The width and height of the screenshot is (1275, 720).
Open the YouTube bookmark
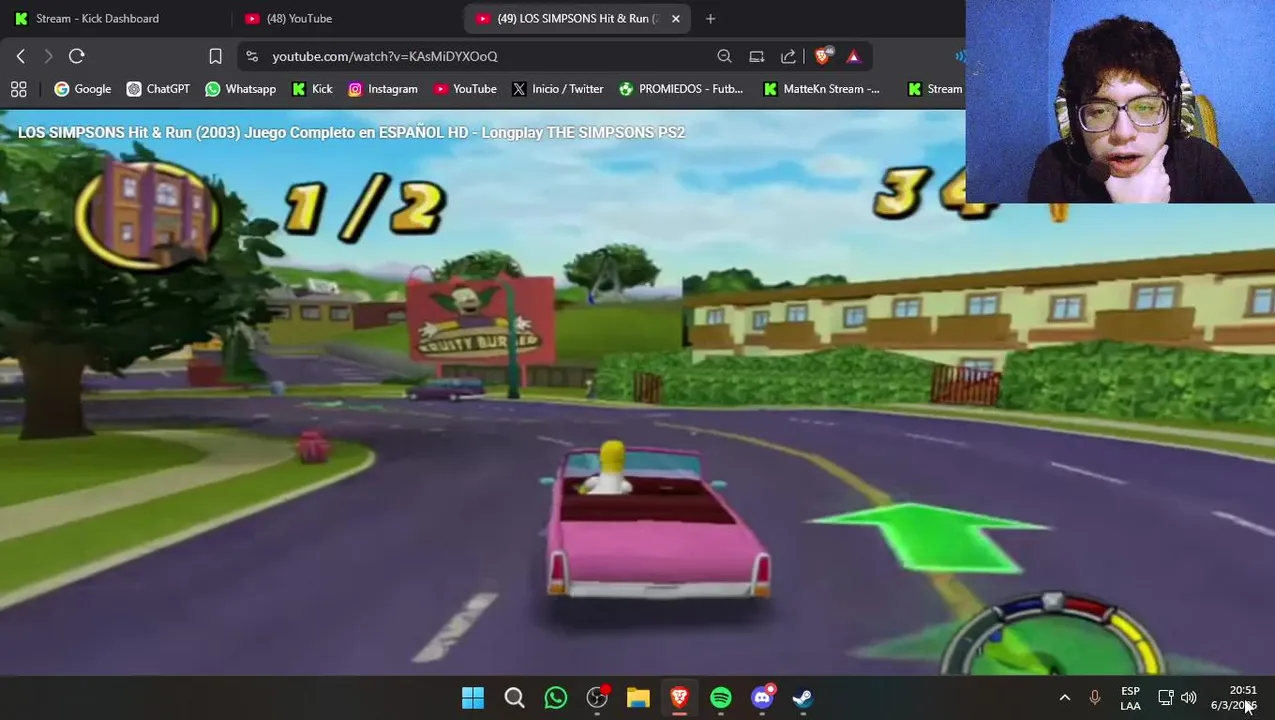(465, 89)
